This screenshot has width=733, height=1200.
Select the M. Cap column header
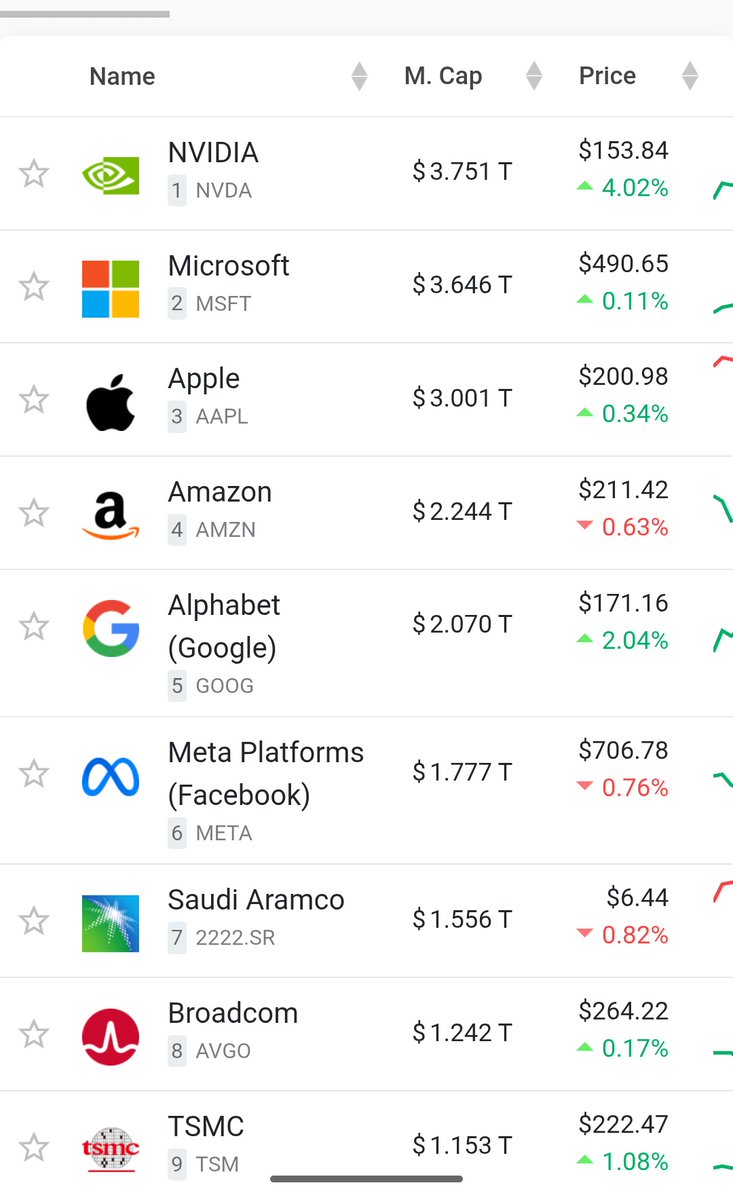[x=443, y=76]
